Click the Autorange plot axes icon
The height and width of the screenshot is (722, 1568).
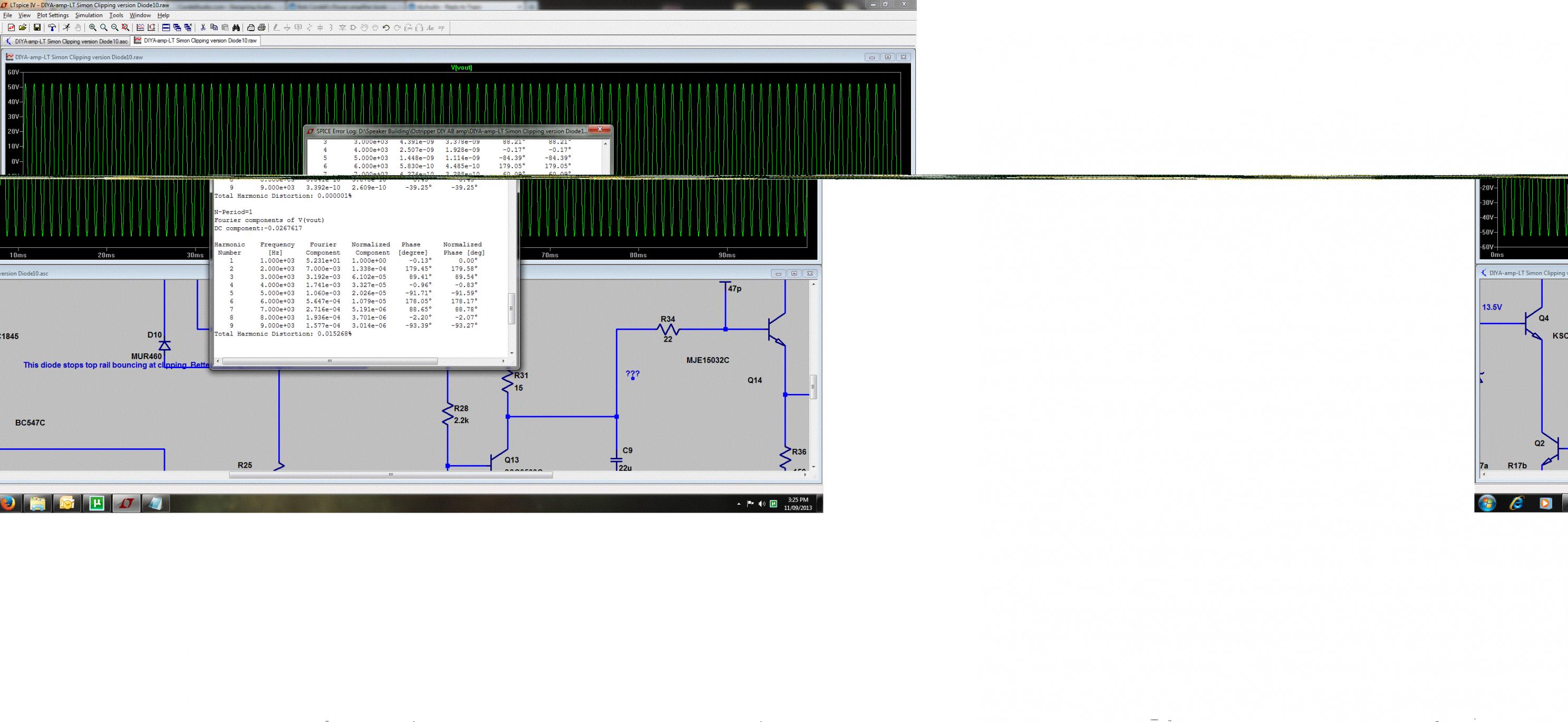(x=151, y=27)
